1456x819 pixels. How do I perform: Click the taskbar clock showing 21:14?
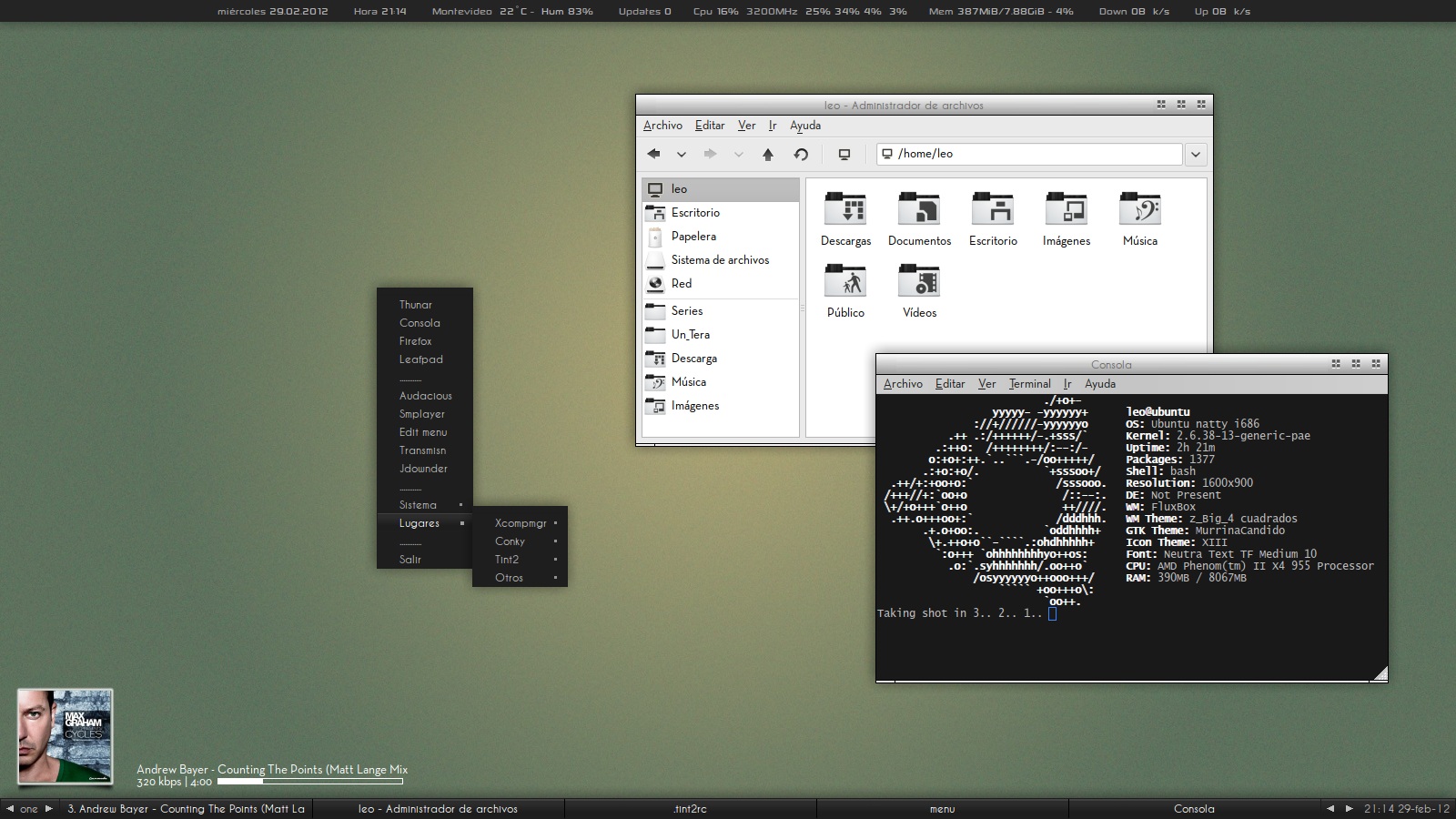pos(1407,809)
